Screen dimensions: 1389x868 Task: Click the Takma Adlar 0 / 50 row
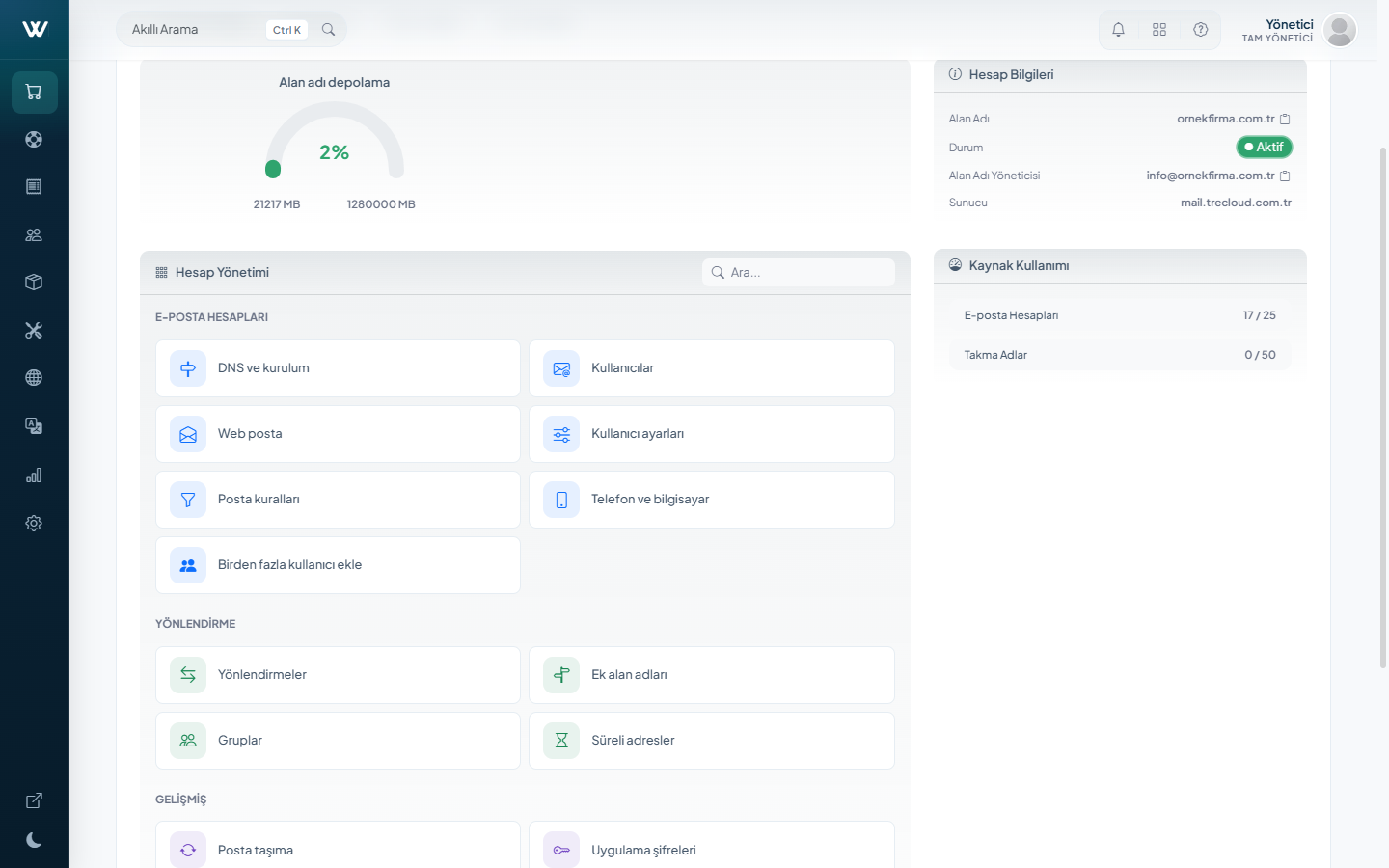click(x=1120, y=355)
